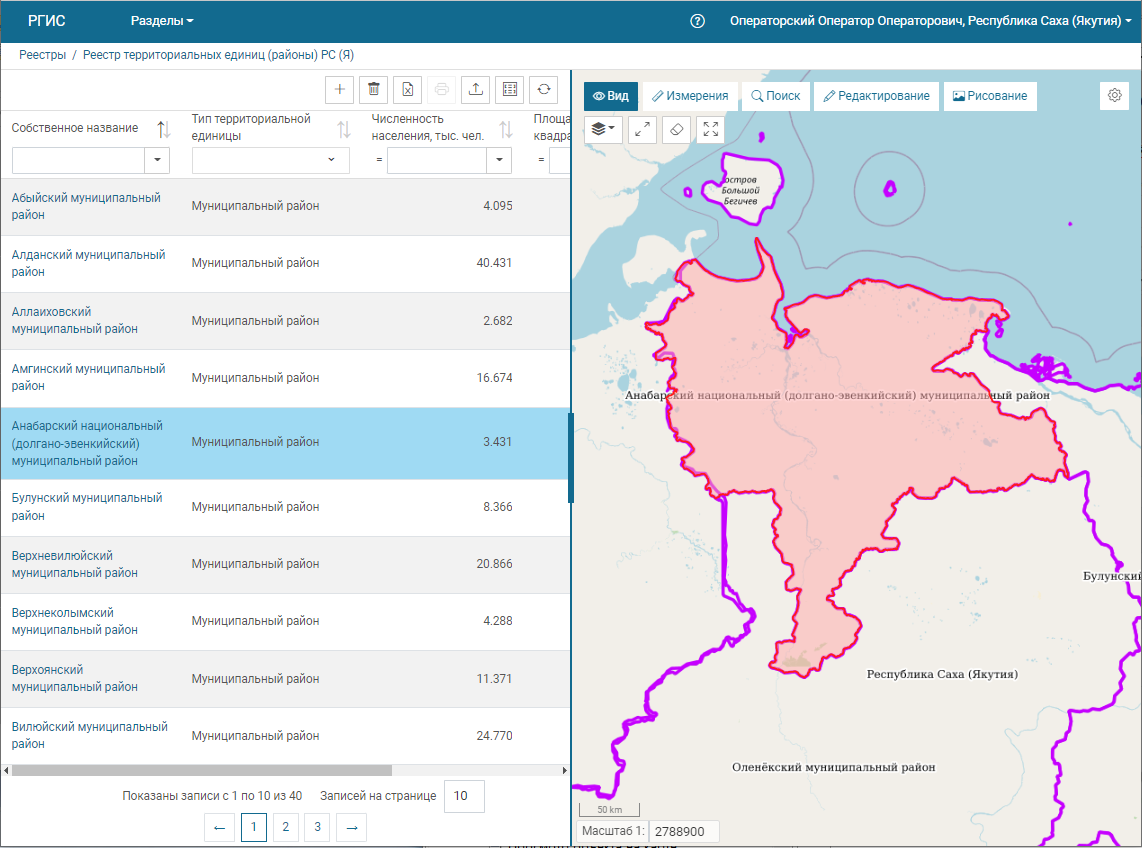This screenshot has height=848, width=1144.
Task: Open Тип территориальной единицы filter dropdown
Action: tap(331, 160)
